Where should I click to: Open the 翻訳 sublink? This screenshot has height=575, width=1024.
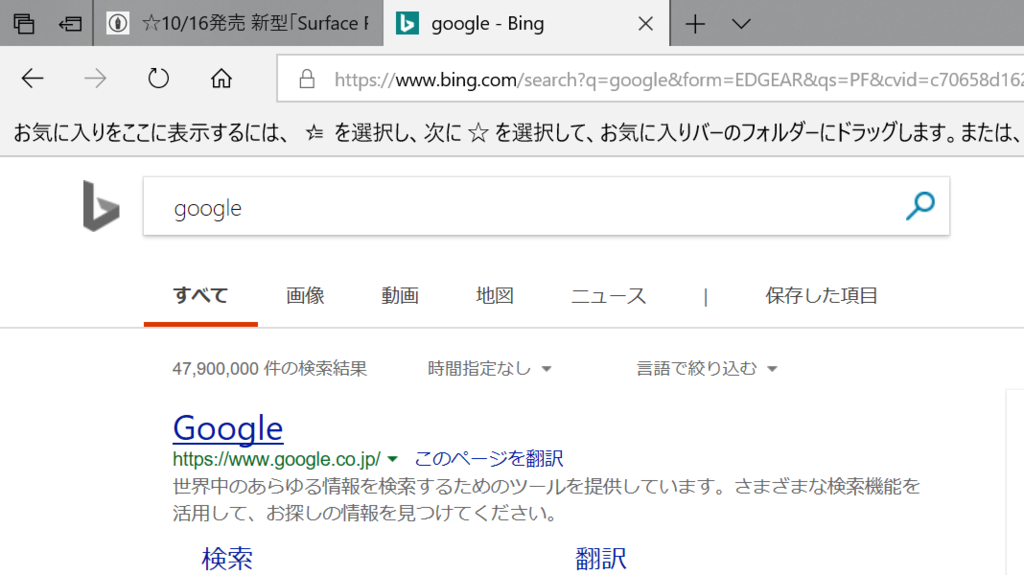pyautogui.click(x=601, y=559)
